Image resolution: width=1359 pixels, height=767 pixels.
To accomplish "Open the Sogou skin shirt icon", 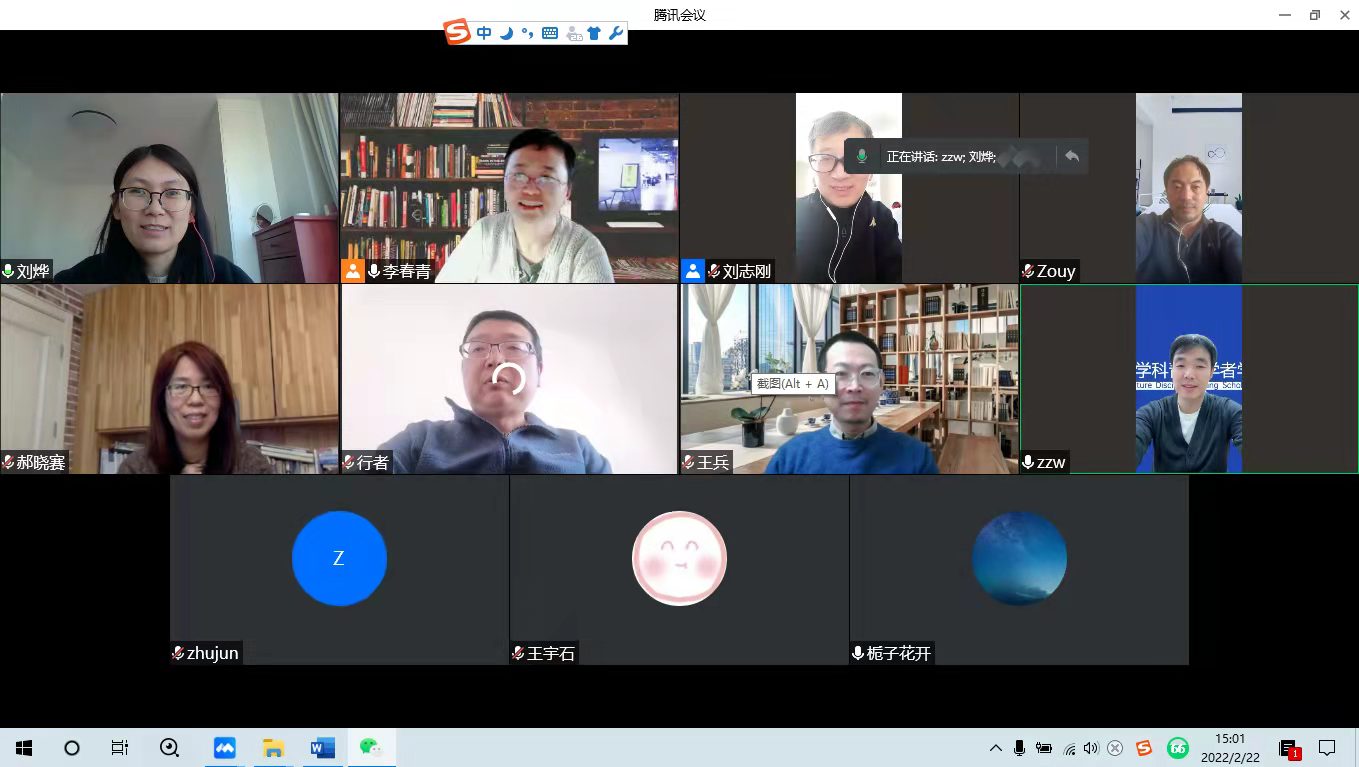I will pyautogui.click(x=594, y=34).
